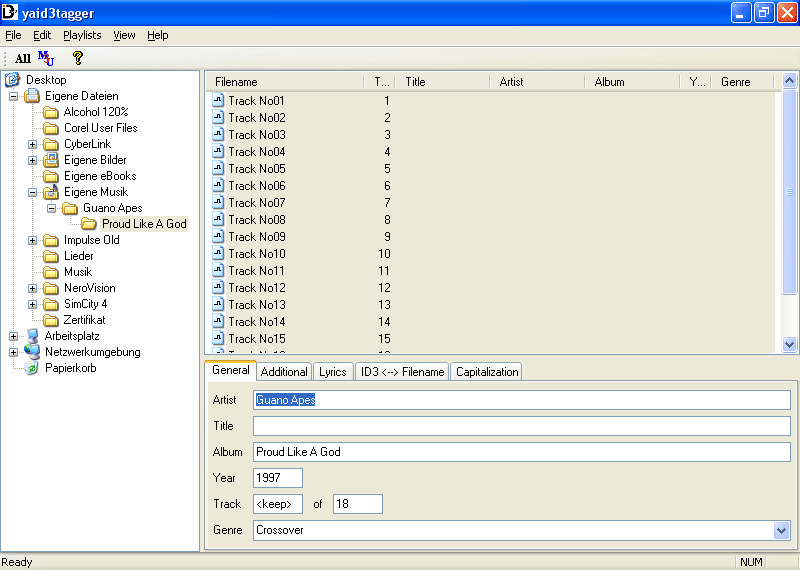Collapse the Guano Apes folder

[51, 208]
